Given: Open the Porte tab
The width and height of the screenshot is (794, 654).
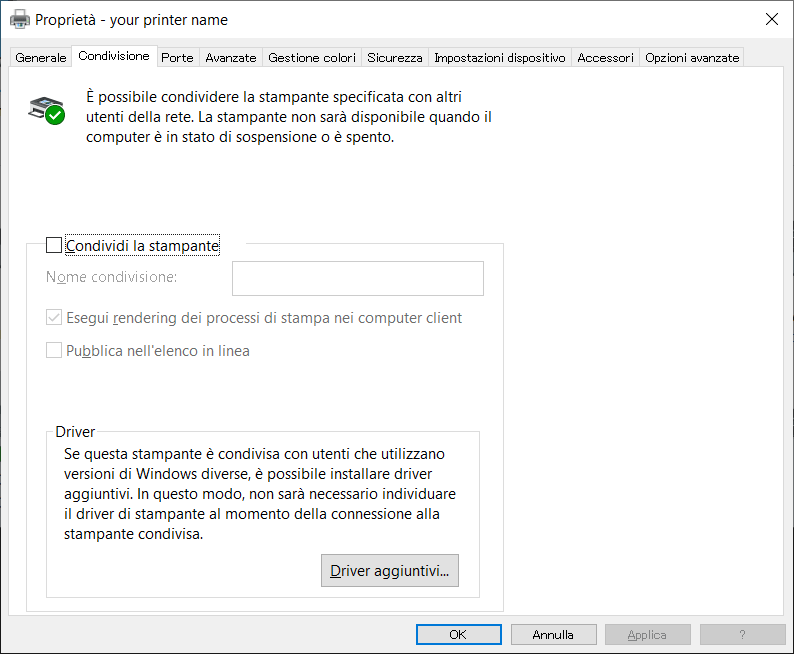Looking at the screenshot, I should pyautogui.click(x=177, y=58).
